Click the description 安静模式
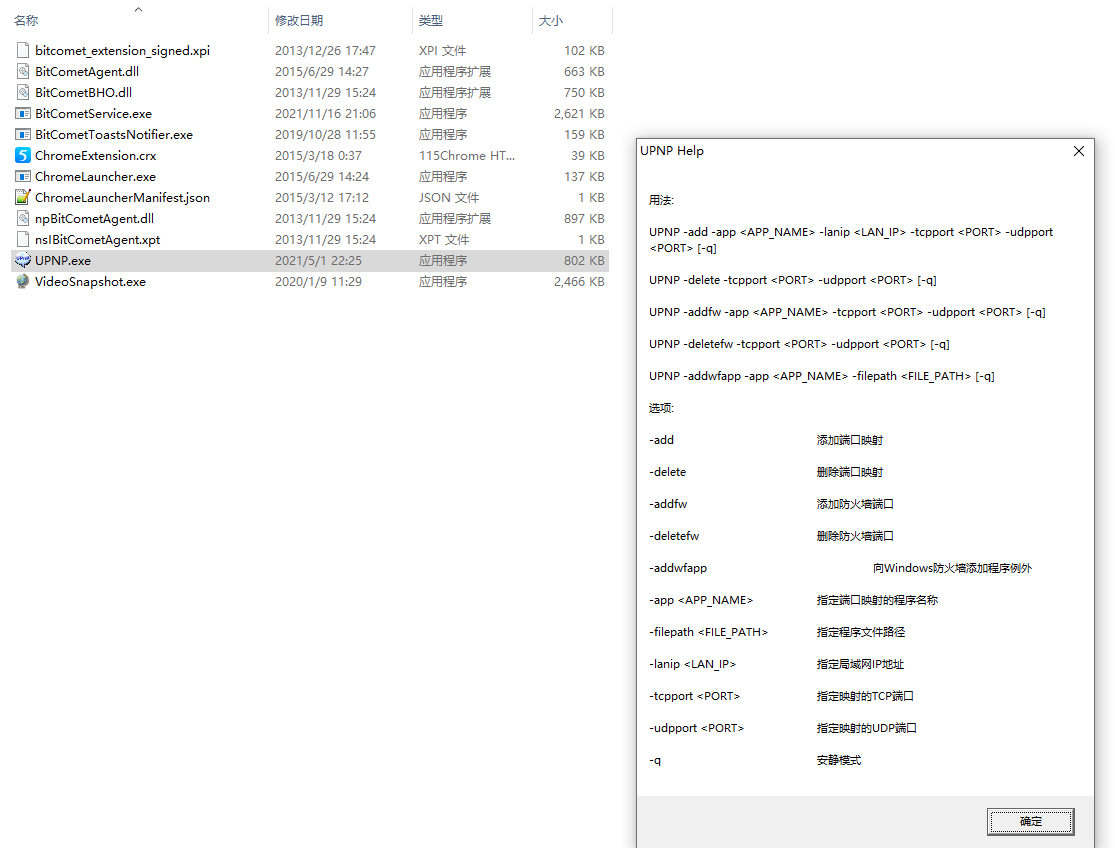Viewport: 1115px width, 848px height. click(839, 760)
